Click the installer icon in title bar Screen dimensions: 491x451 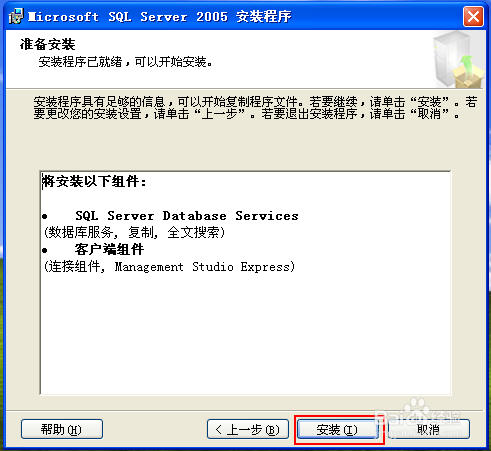(x=16, y=16)
